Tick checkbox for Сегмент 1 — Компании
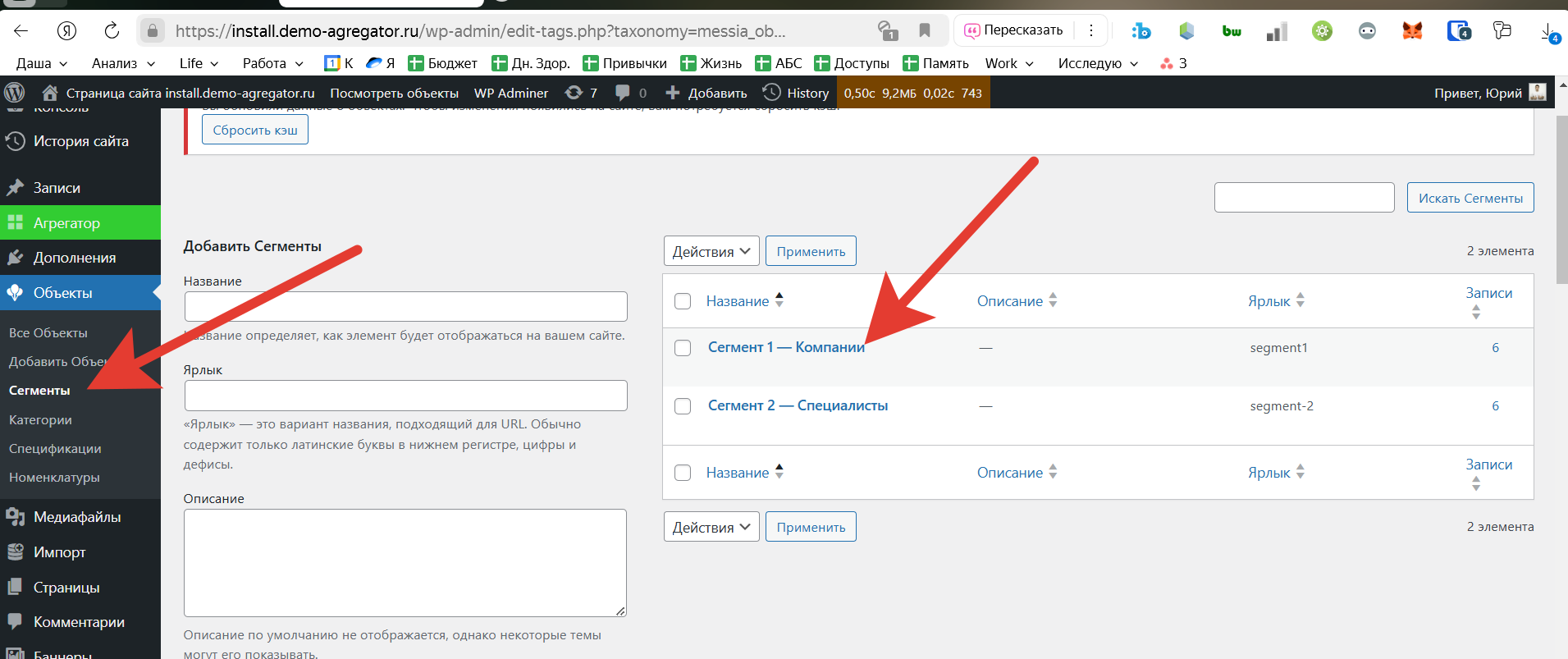The image size is (1568, 659). point(683,348)
